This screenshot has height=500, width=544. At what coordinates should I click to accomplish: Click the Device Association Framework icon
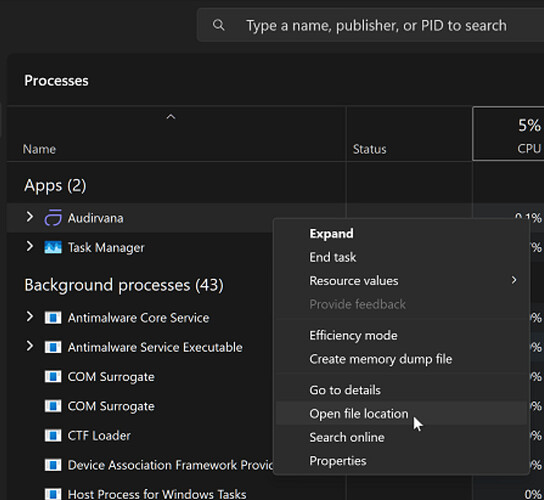[53, 465]
